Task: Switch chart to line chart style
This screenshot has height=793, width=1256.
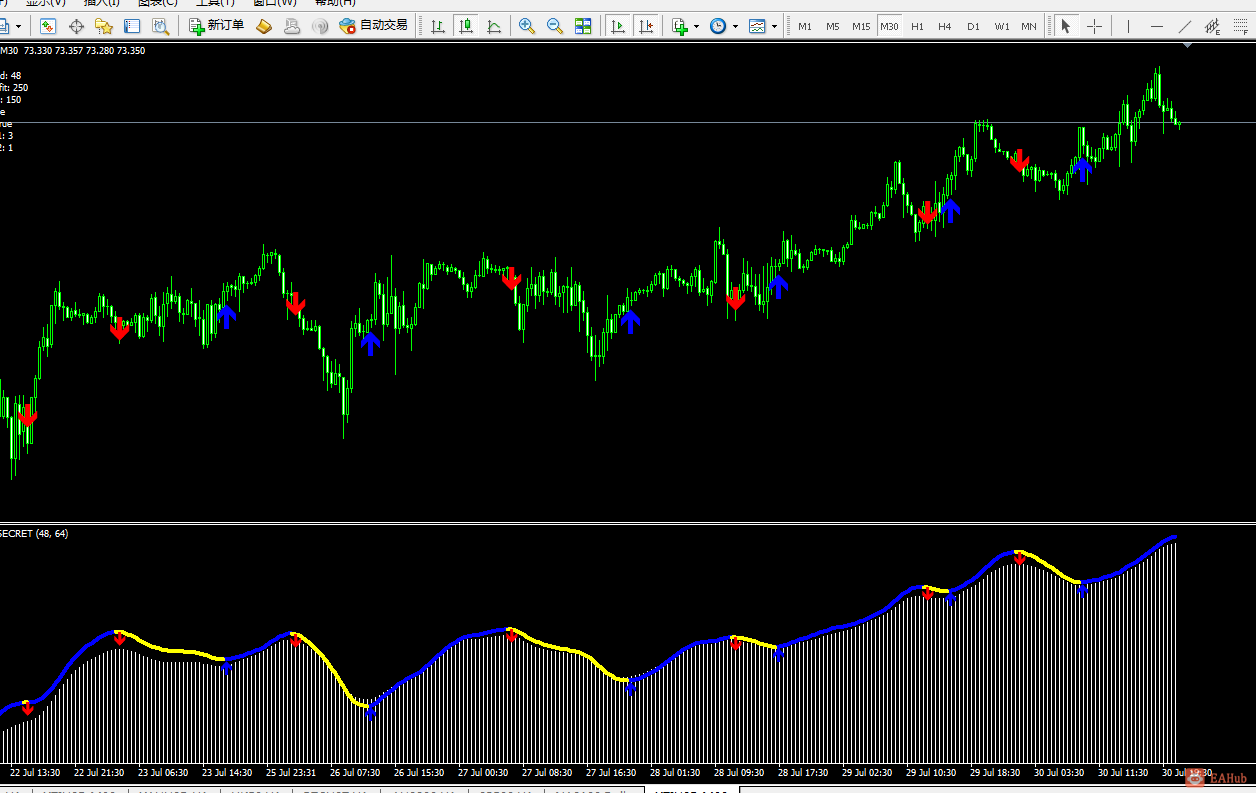Action: tap(494, 26)
